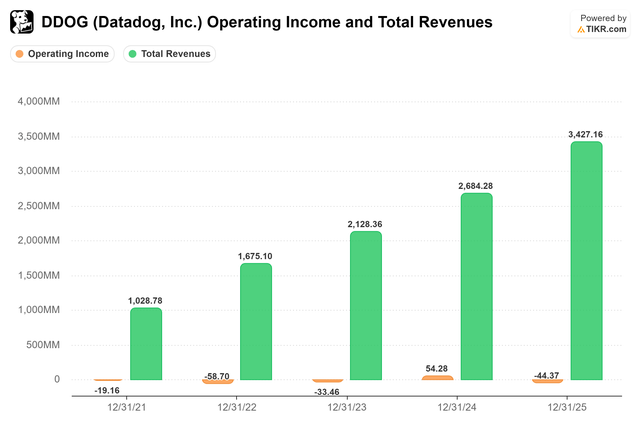Select the 12/31/23 orange operating income bar
Viewport: 640px width, 427px height.
click(x=328, y=381)
